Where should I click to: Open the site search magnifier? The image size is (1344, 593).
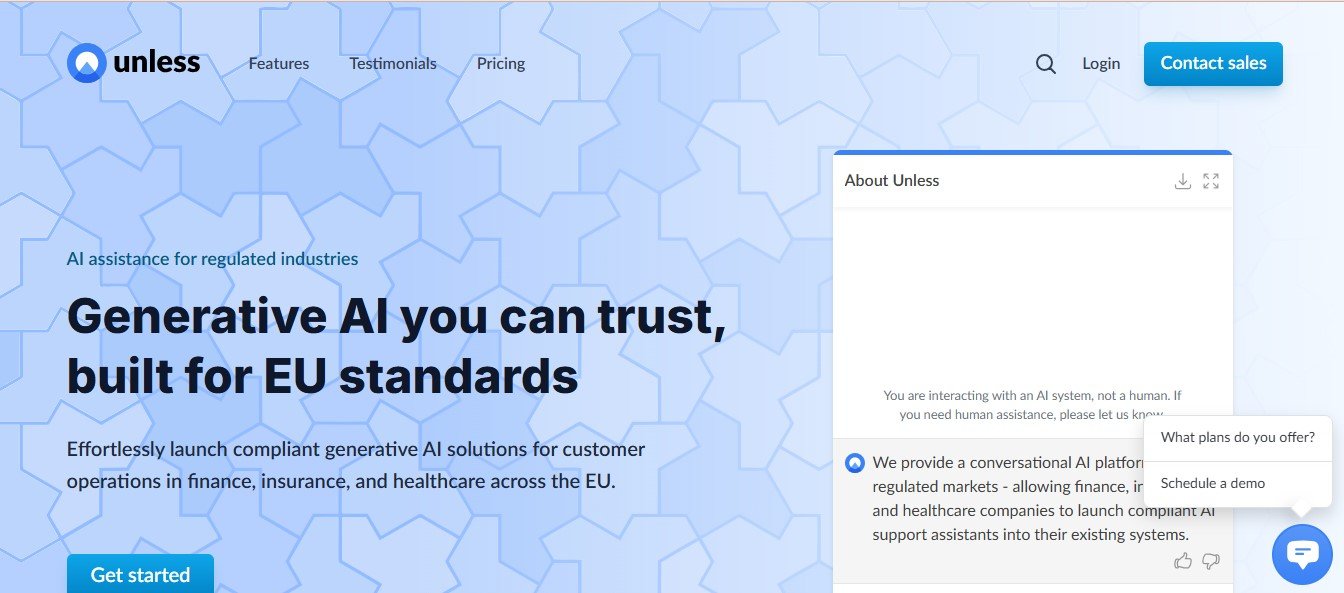[x=1046, y=64]
